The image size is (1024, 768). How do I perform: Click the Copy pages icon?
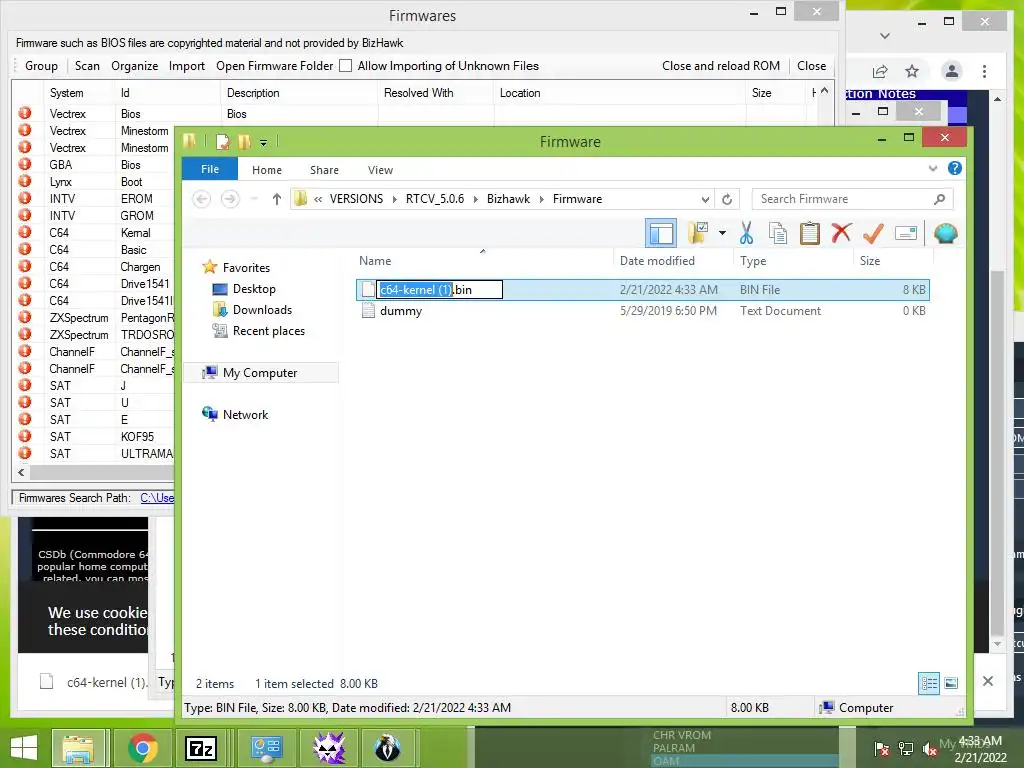click(x=778, y=233)
